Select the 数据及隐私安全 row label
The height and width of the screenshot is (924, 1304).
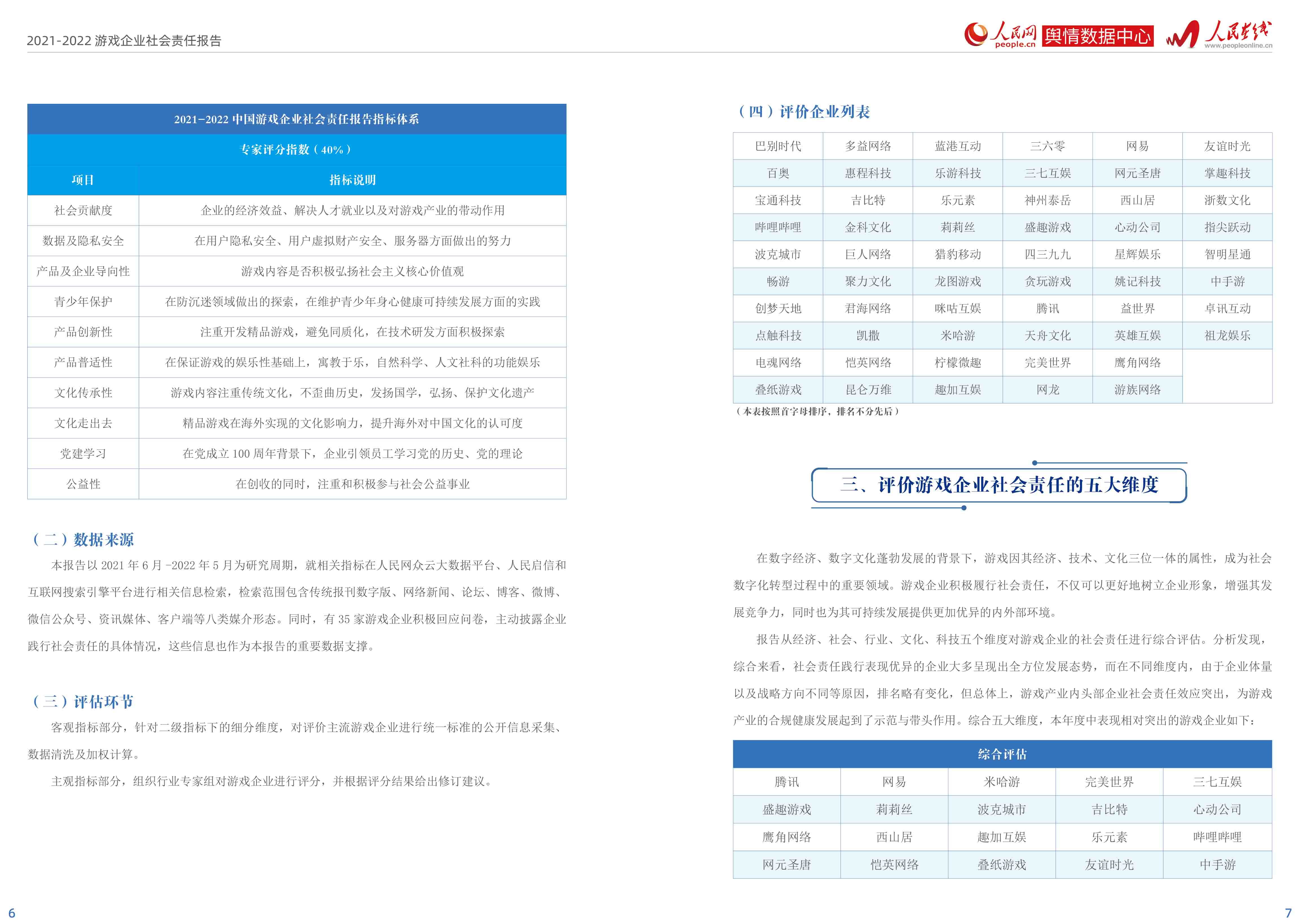pyautogui.click(x=83, y=241)
